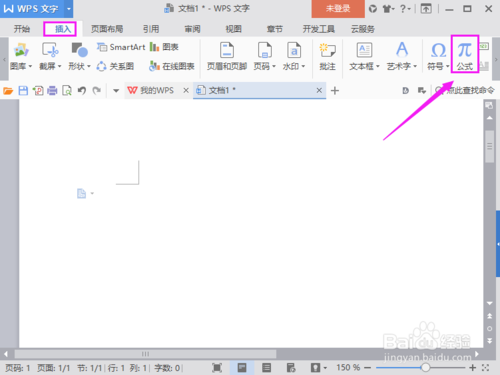The image size is (500, 375).
Task: Add a new document tab with plus
Action: (335, 90)
